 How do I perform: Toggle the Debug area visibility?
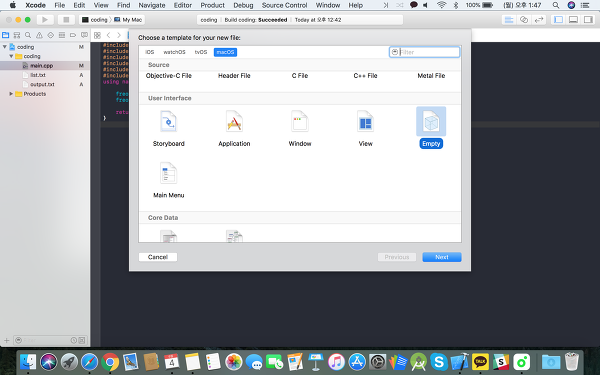tap(573, 20)
